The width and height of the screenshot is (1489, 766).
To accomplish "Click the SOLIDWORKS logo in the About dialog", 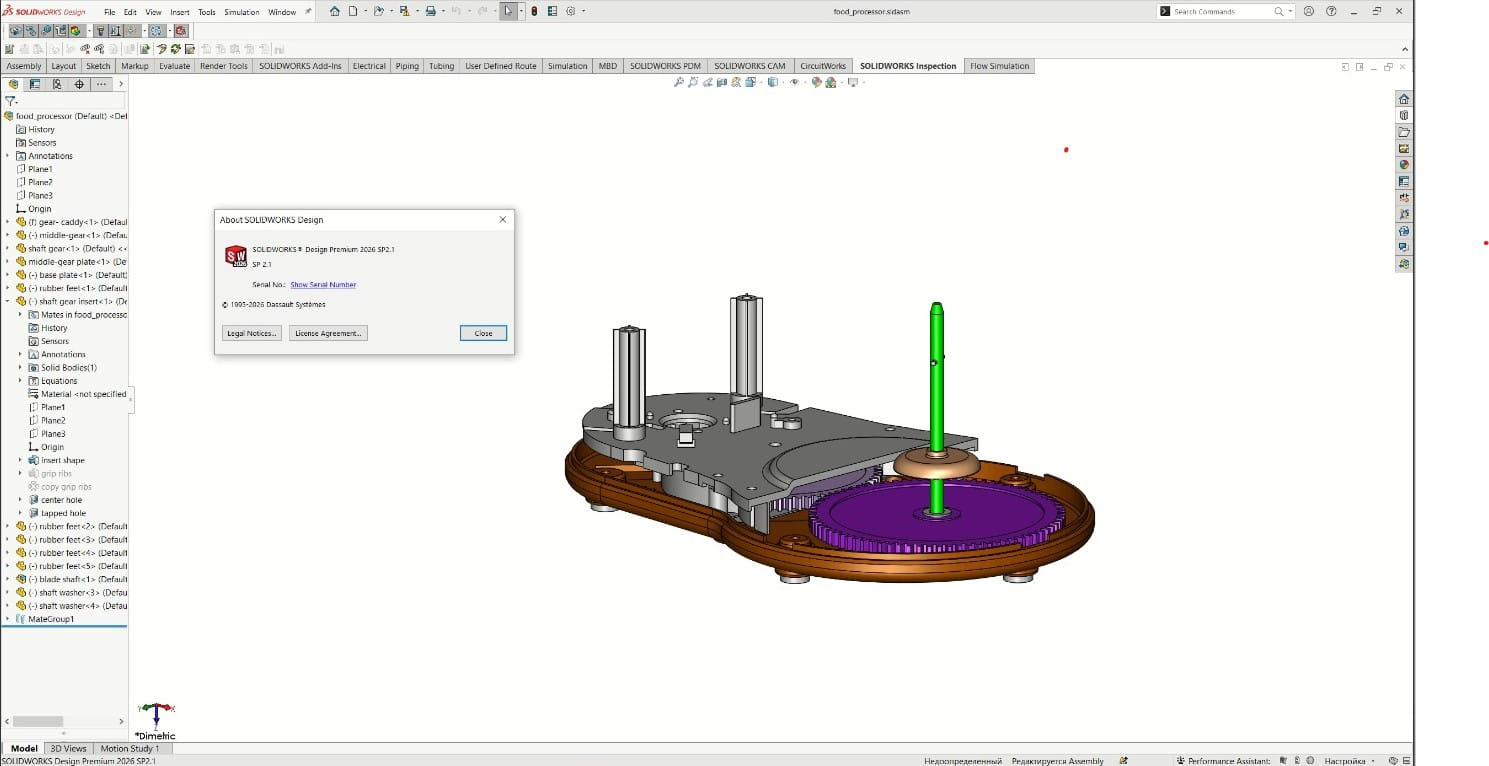I will tap(235, 256).
